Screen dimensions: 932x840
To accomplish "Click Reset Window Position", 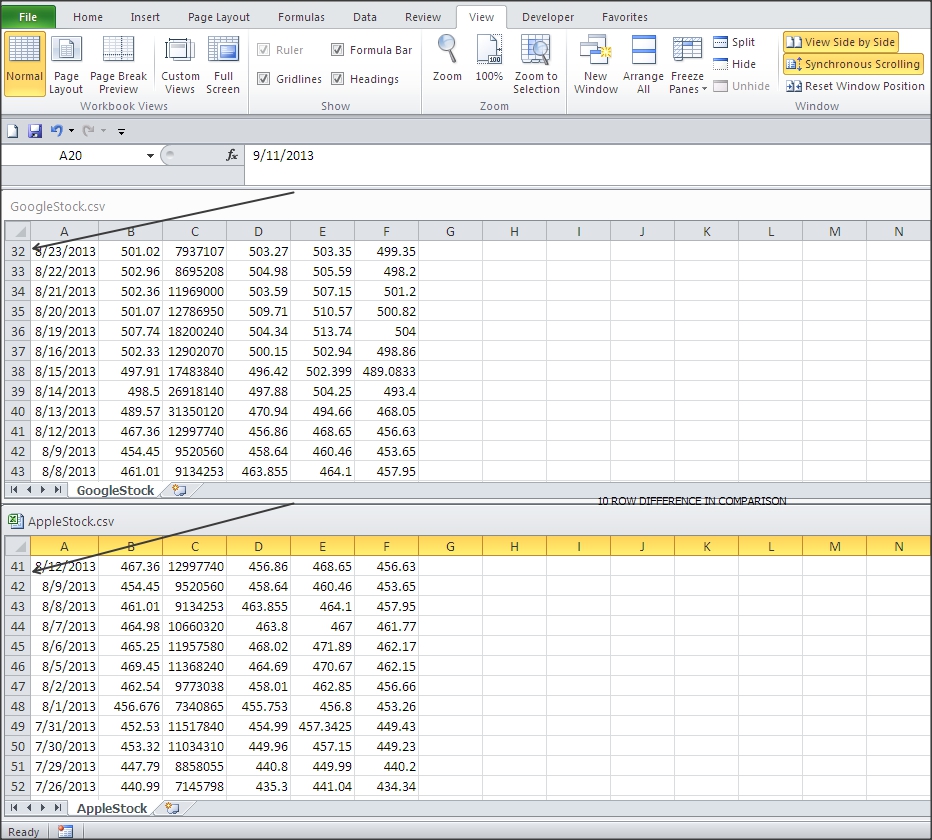I will pyautogui.click(x=855, y=86).
